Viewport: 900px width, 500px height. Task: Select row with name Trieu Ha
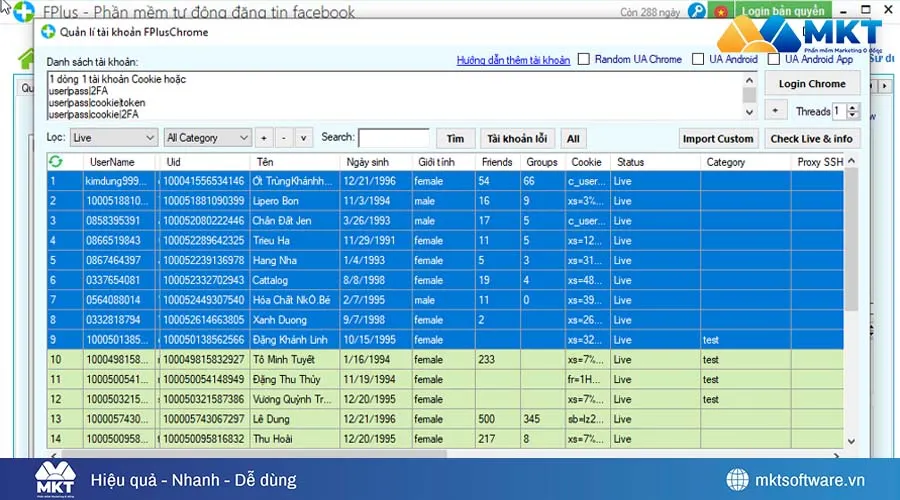tap(445, 241)
